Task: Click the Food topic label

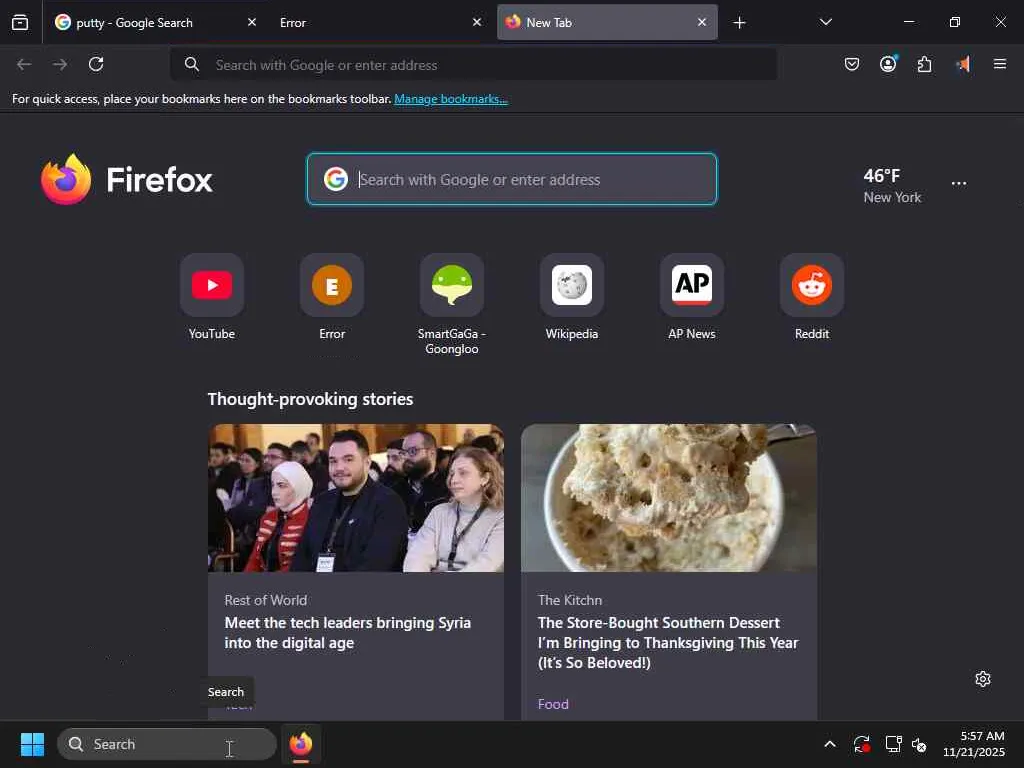Action: pos(553,704)
